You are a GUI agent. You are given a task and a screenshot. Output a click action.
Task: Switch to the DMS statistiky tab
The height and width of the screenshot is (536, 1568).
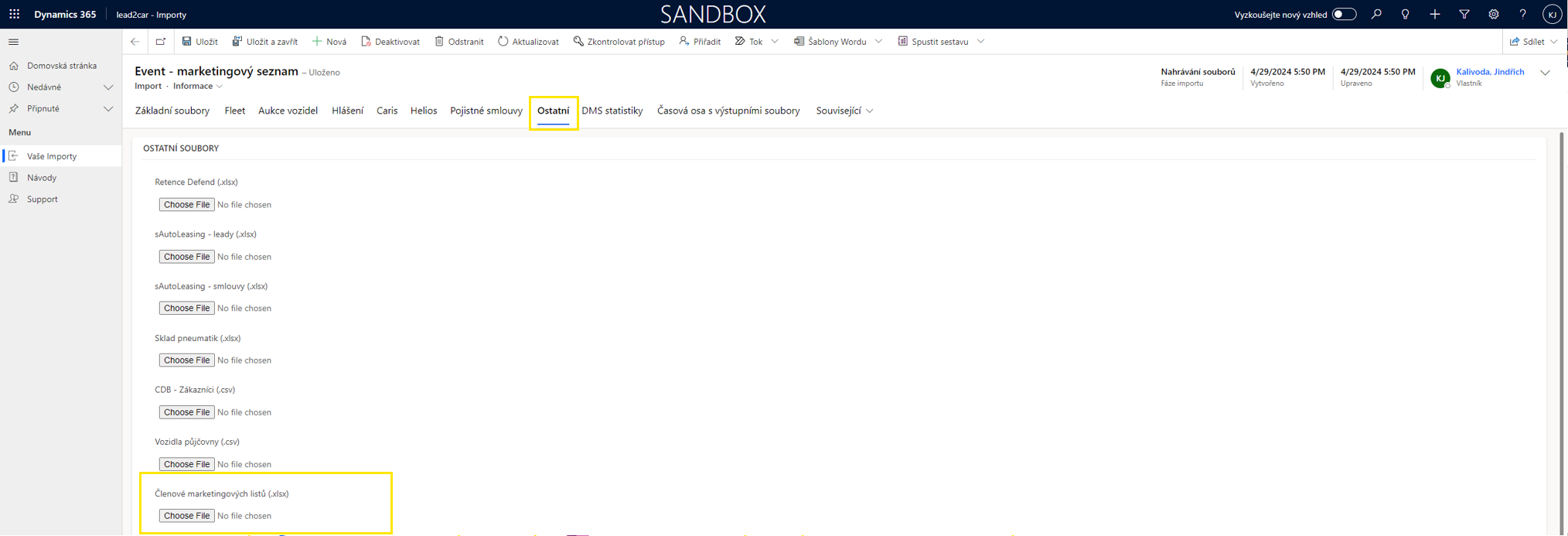tap(612, 111)
